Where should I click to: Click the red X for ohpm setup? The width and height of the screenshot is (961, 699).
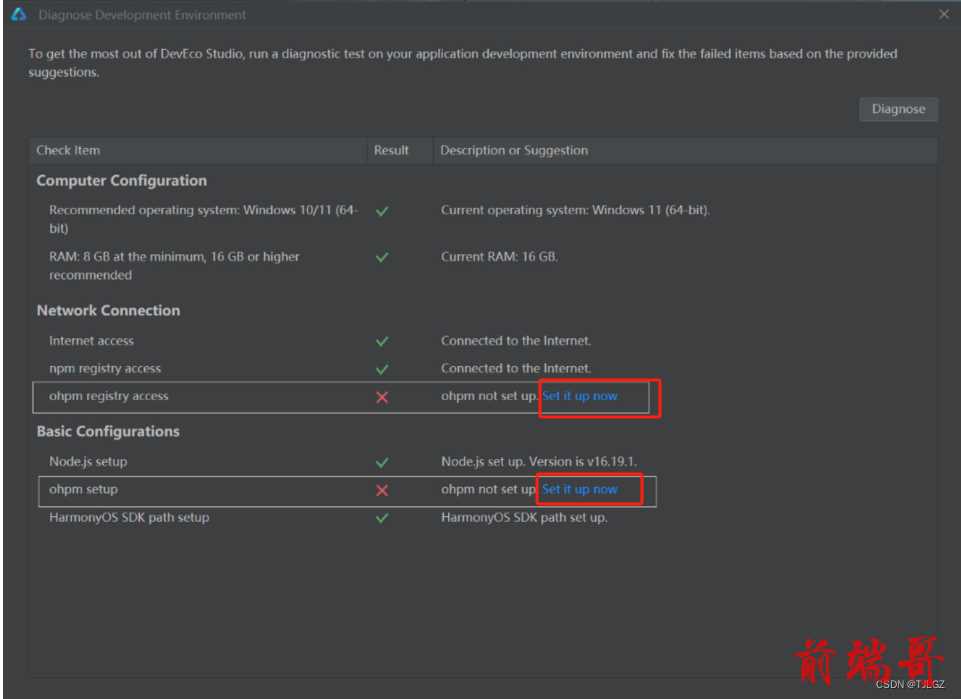point(382,490)
